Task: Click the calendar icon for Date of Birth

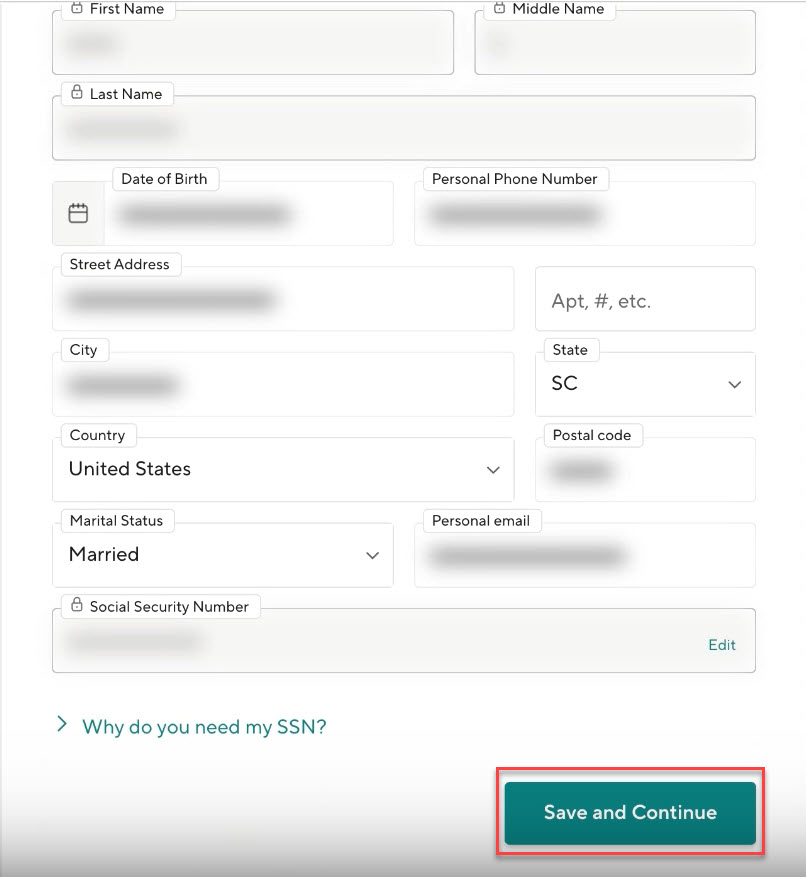Action: (x=78, y=213)
